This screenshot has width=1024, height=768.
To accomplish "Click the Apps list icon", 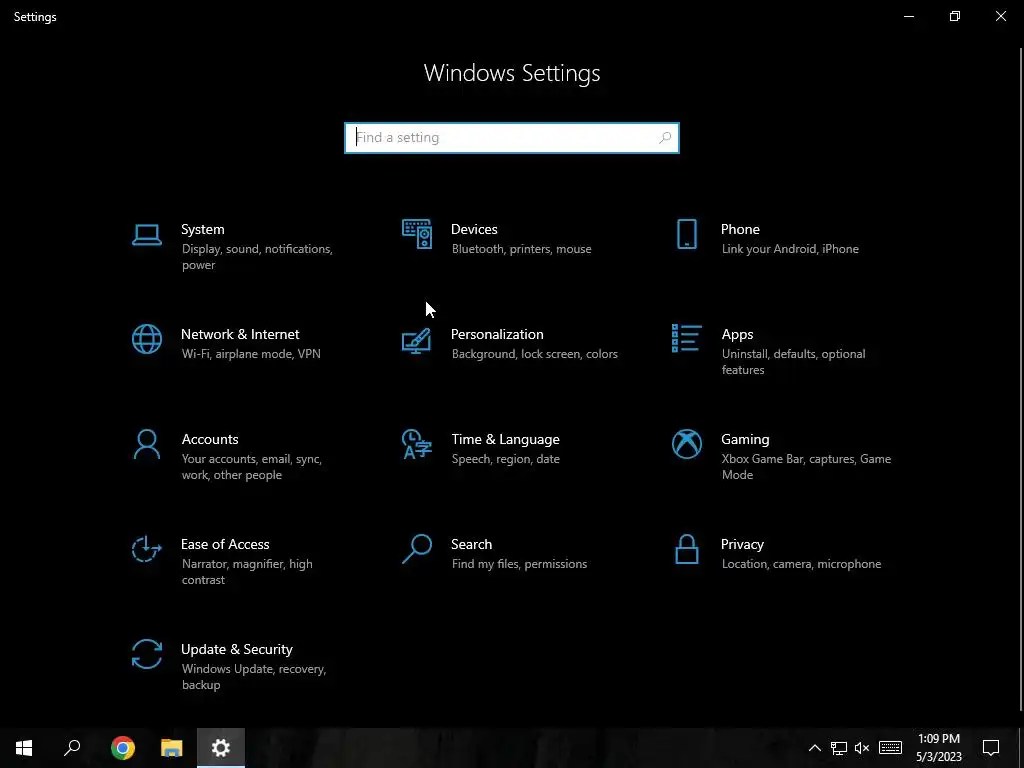I will click(x=686, y=338).
